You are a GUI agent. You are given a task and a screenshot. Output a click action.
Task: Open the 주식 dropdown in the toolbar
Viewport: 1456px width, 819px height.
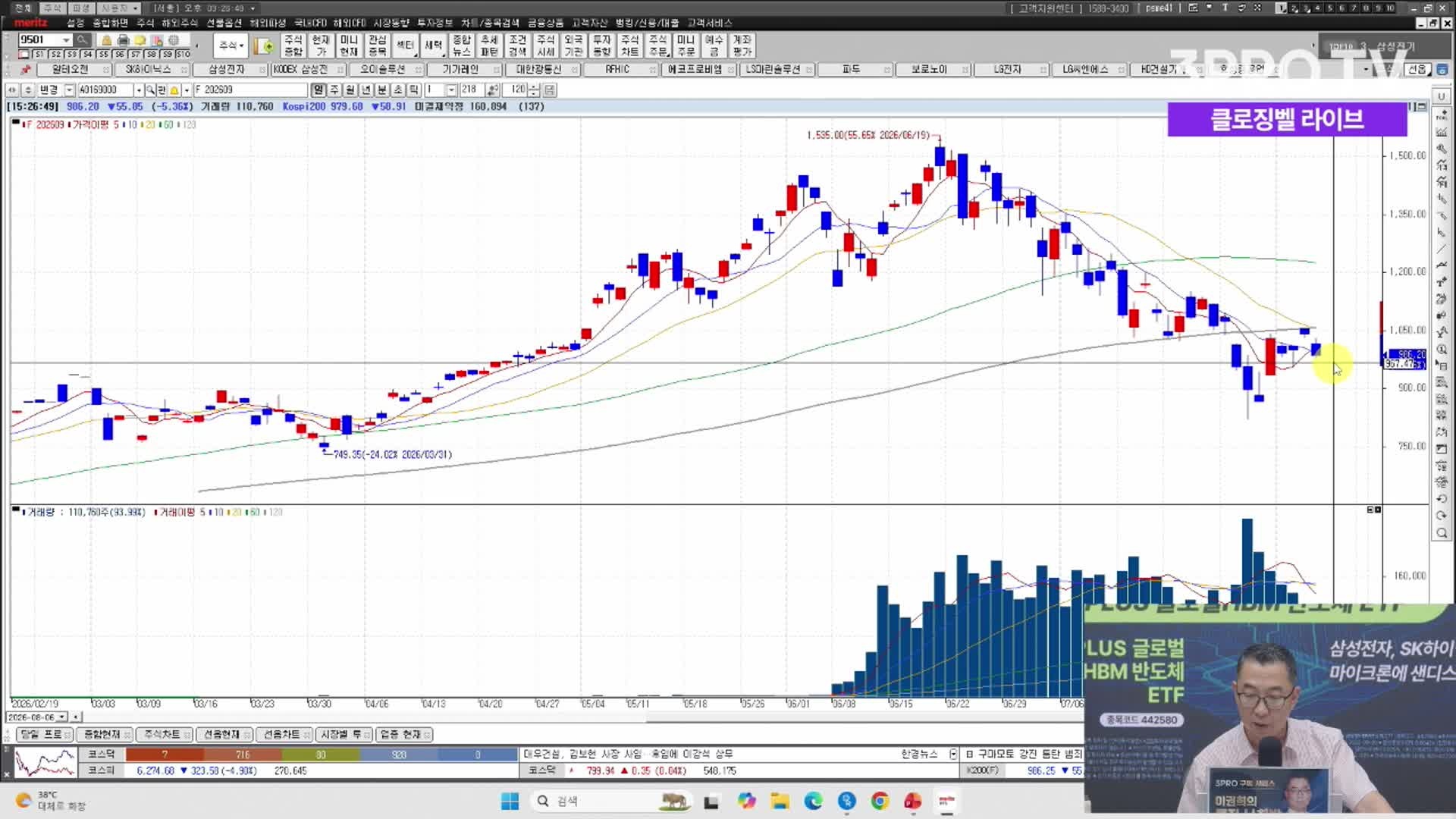(x=231, y=45)
